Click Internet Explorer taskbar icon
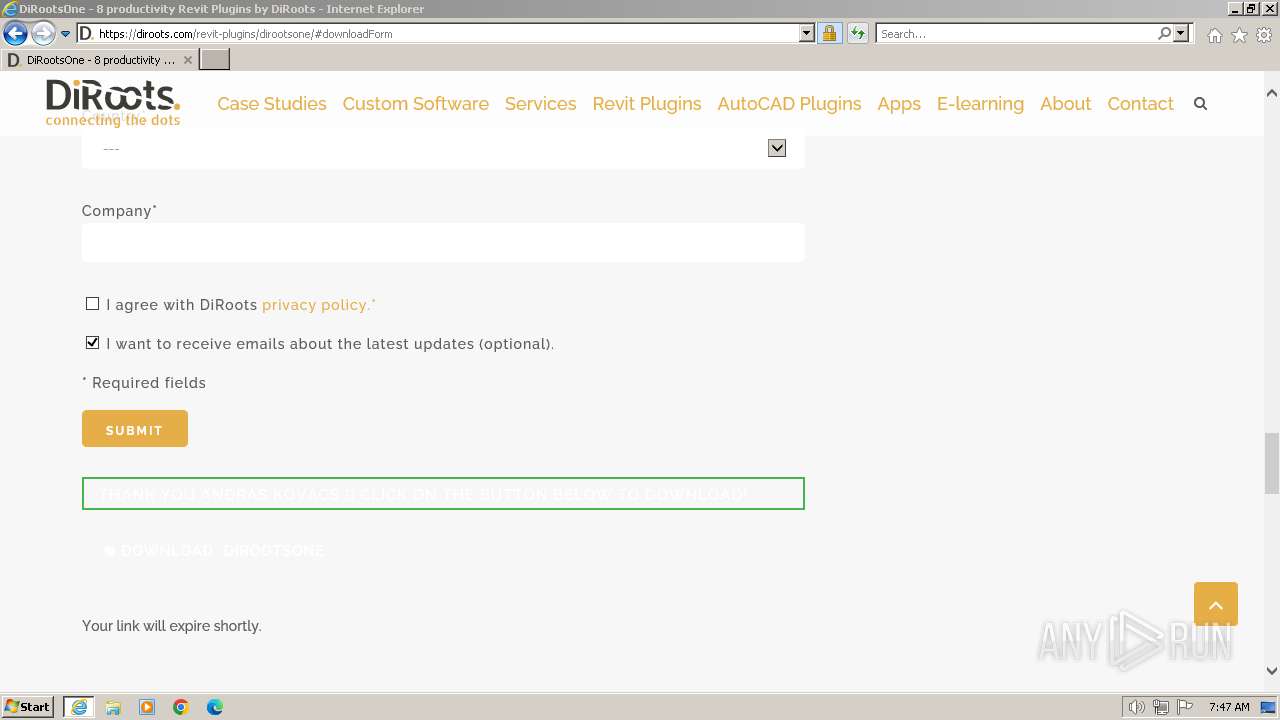 [79, 707]
